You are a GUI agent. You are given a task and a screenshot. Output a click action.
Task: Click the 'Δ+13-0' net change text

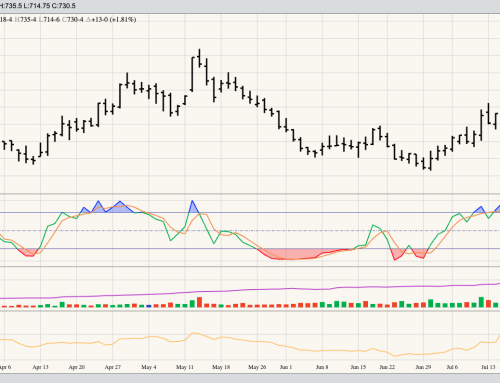click(97, 20)
